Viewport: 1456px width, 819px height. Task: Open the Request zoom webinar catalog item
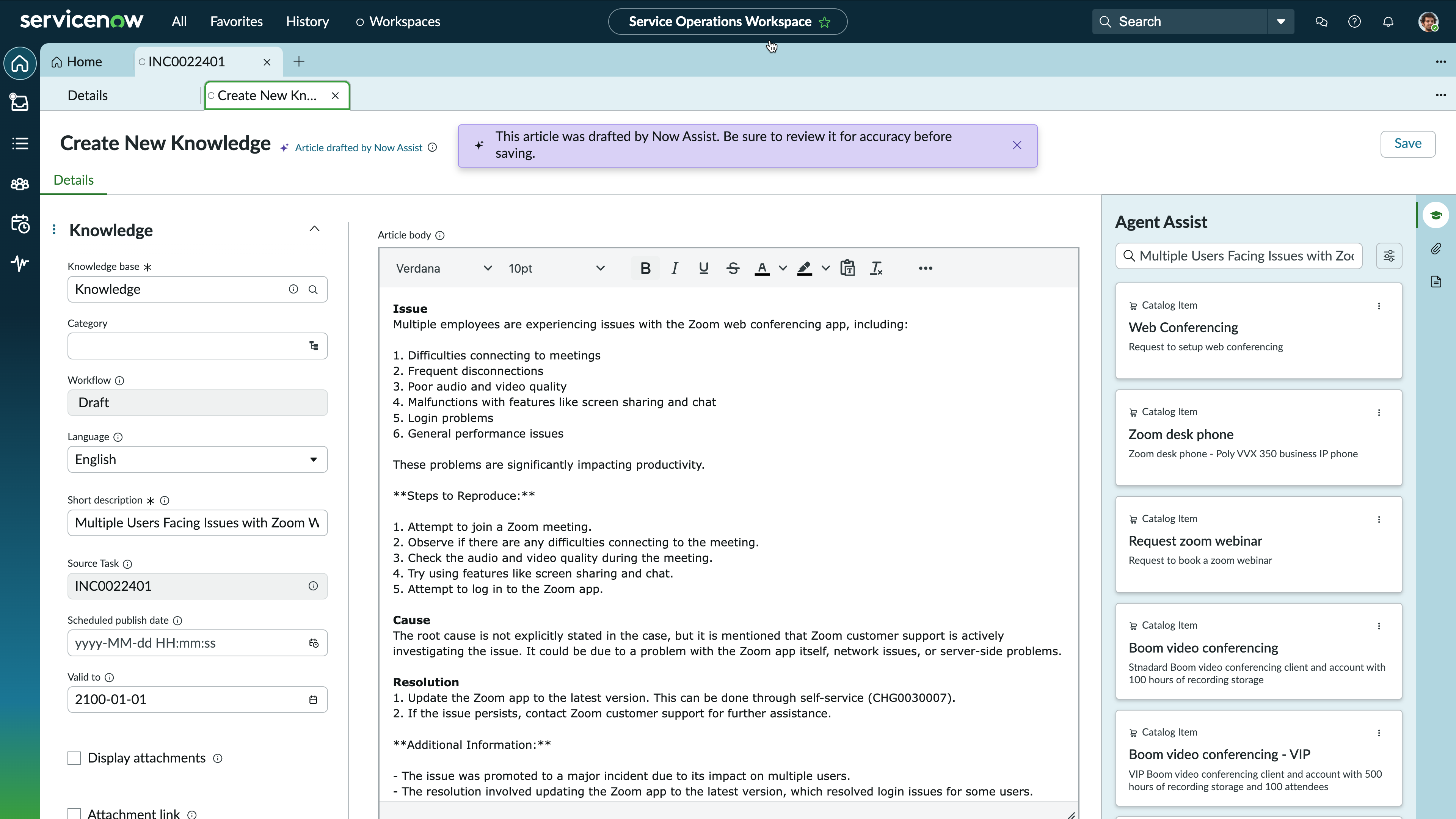(1259, 544)
